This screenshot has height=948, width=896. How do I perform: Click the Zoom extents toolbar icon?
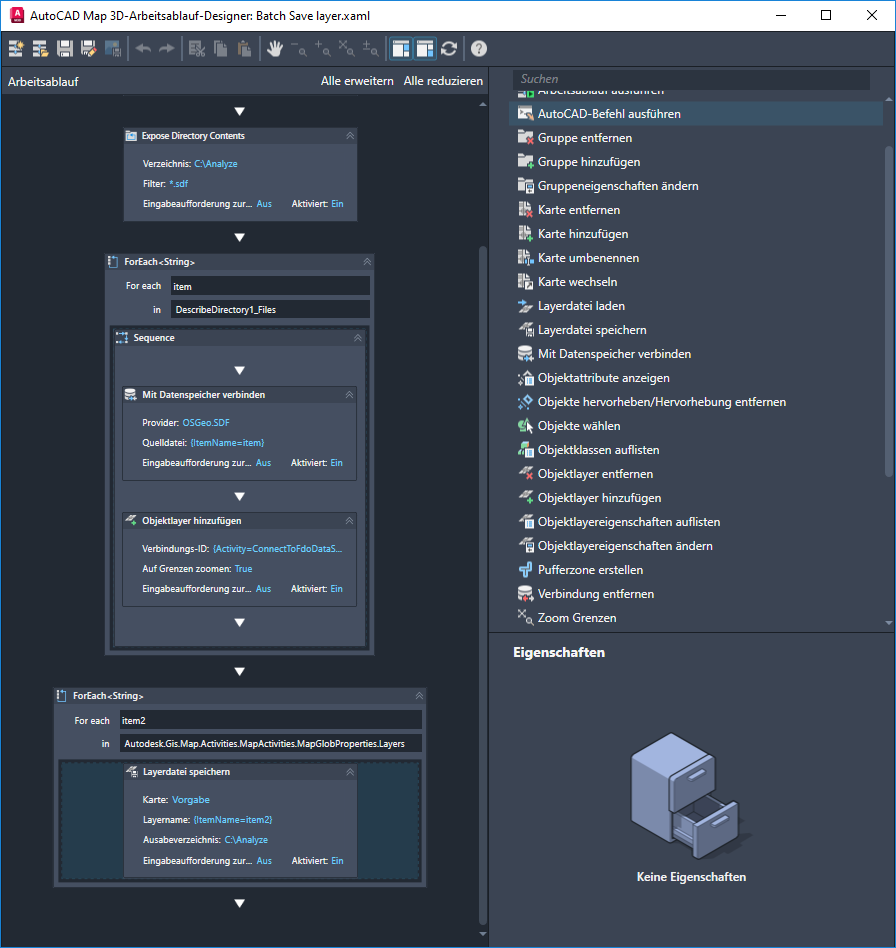(346, 49)
